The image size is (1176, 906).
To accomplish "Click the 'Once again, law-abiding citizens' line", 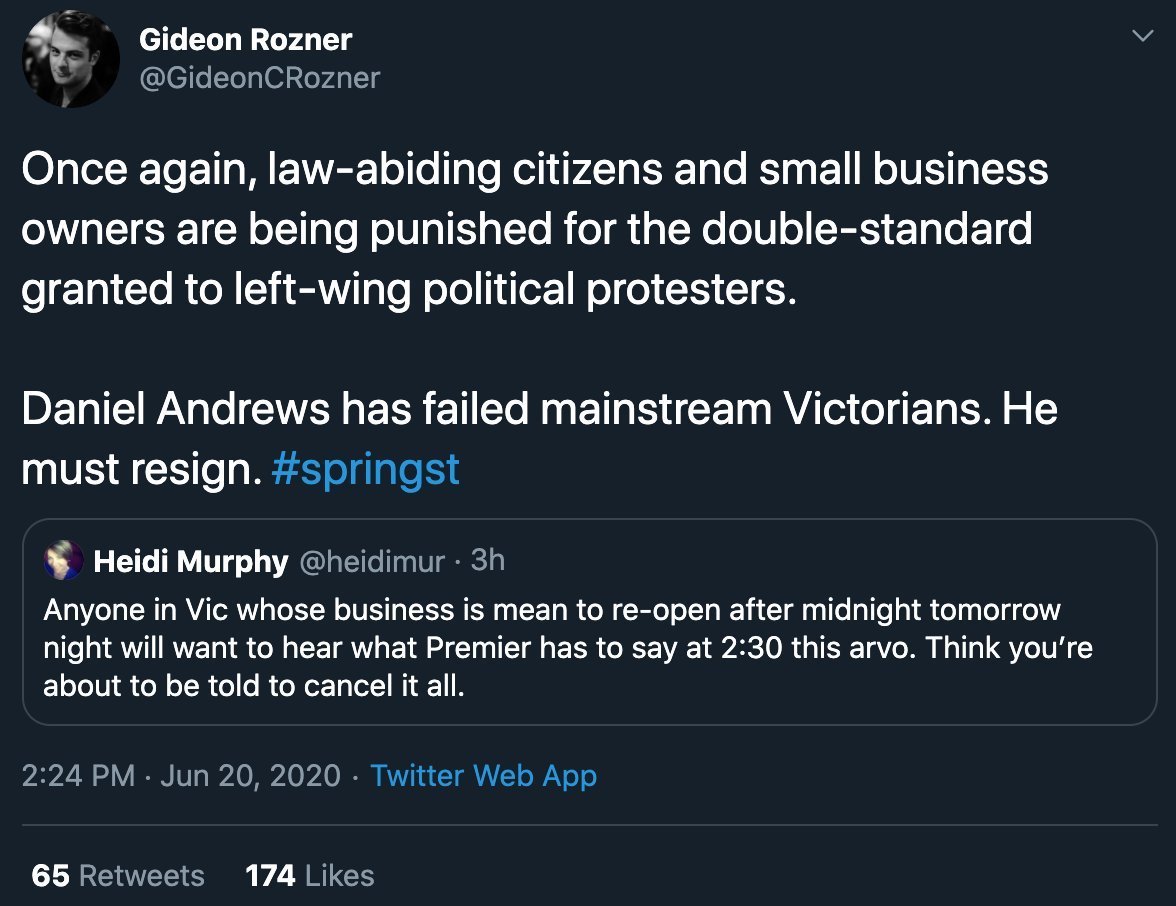I will (534, 170).
